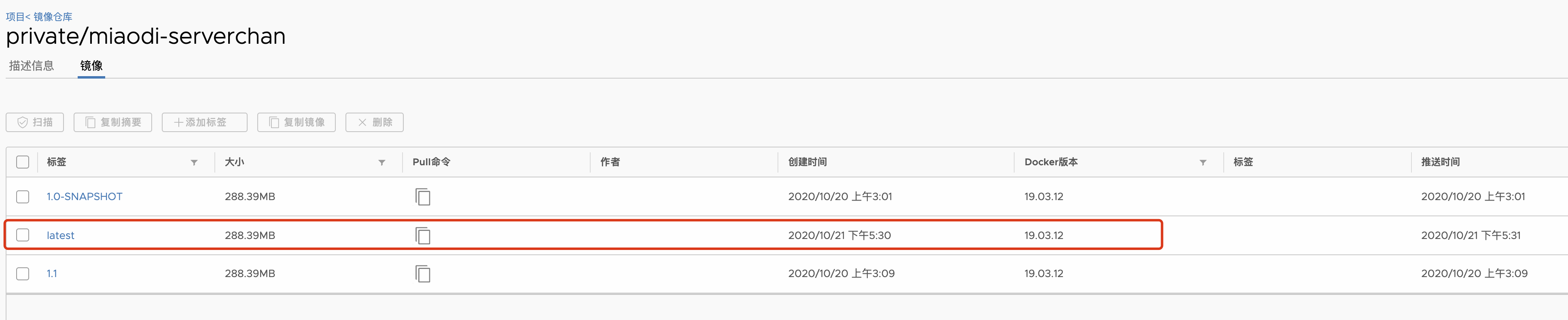Open the filter on 大小 column
The width and height of the screenshot is (1568, 320).
coord(381,163)
